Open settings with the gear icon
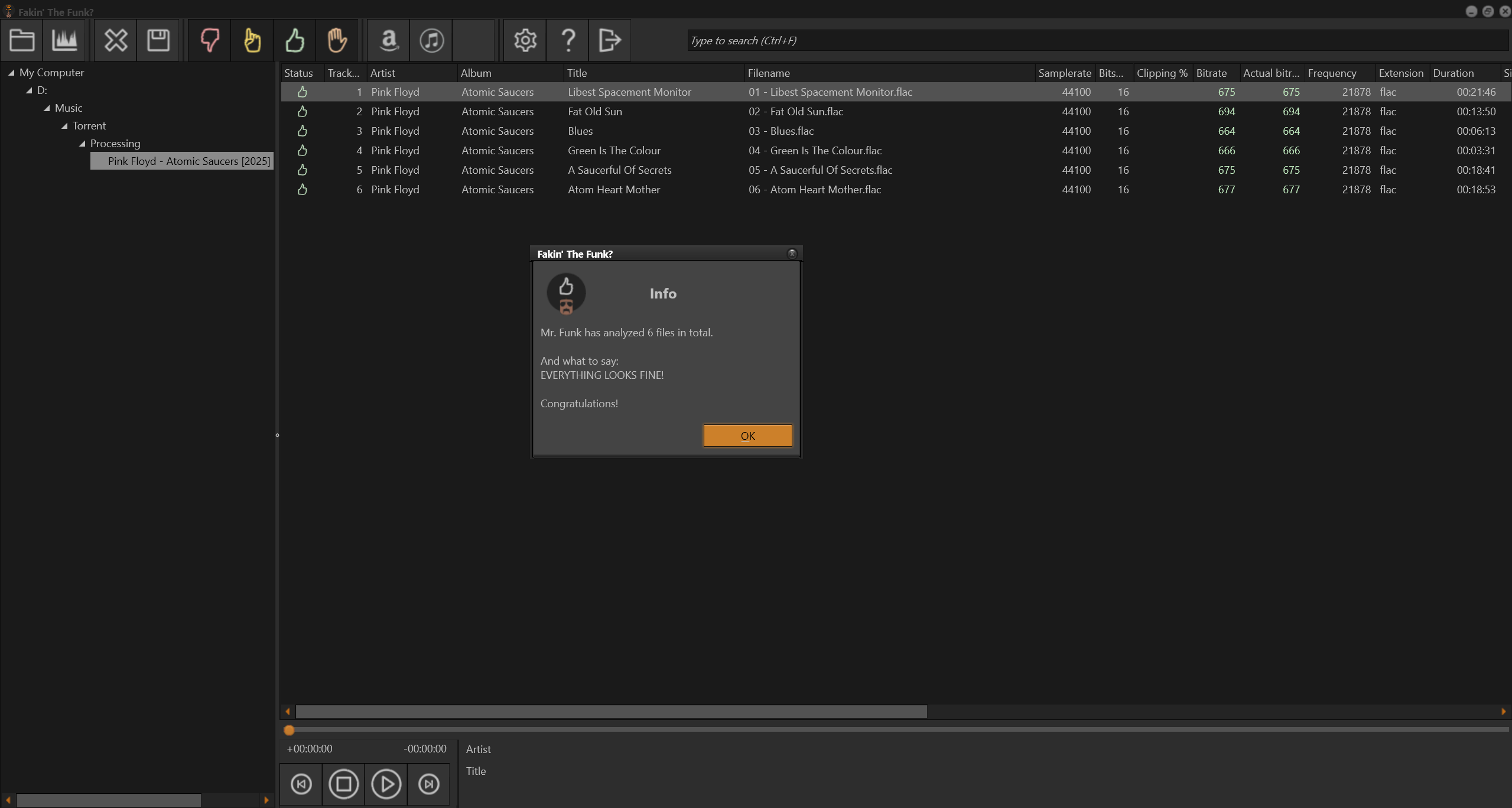This screenshot has height=808, width=1512. point(525,40)
